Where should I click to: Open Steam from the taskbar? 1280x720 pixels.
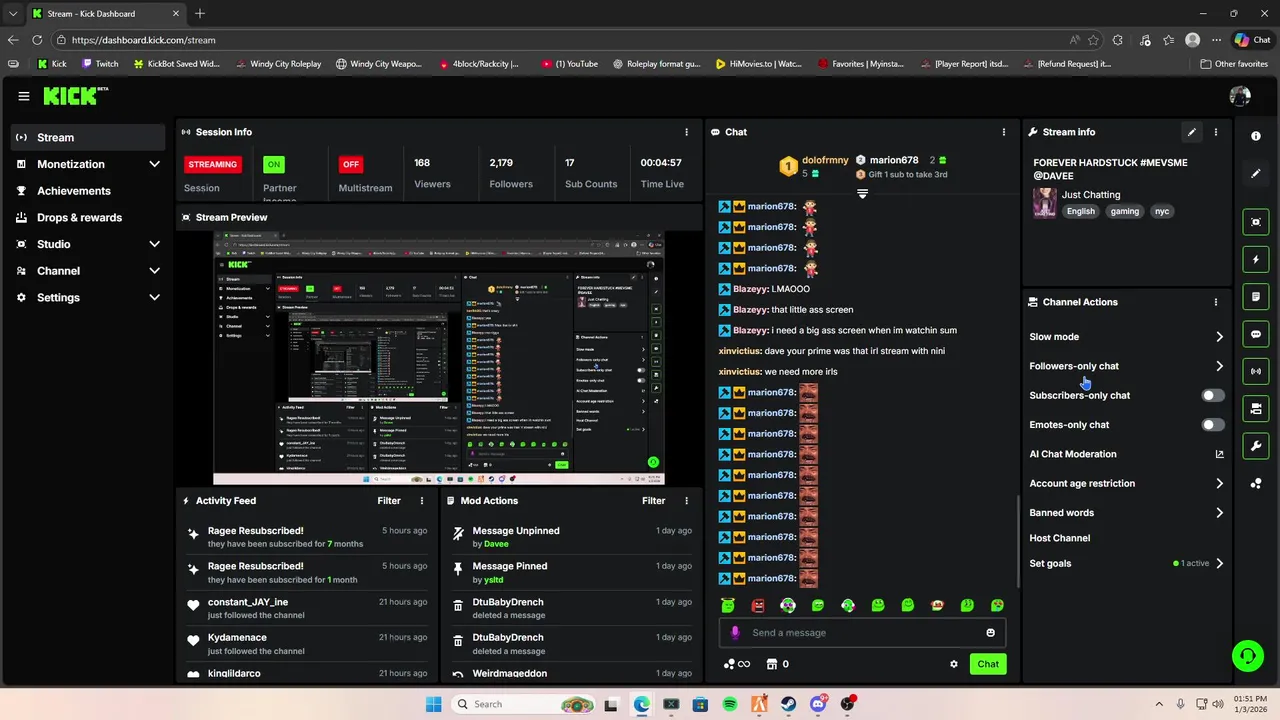click(789, 704)
